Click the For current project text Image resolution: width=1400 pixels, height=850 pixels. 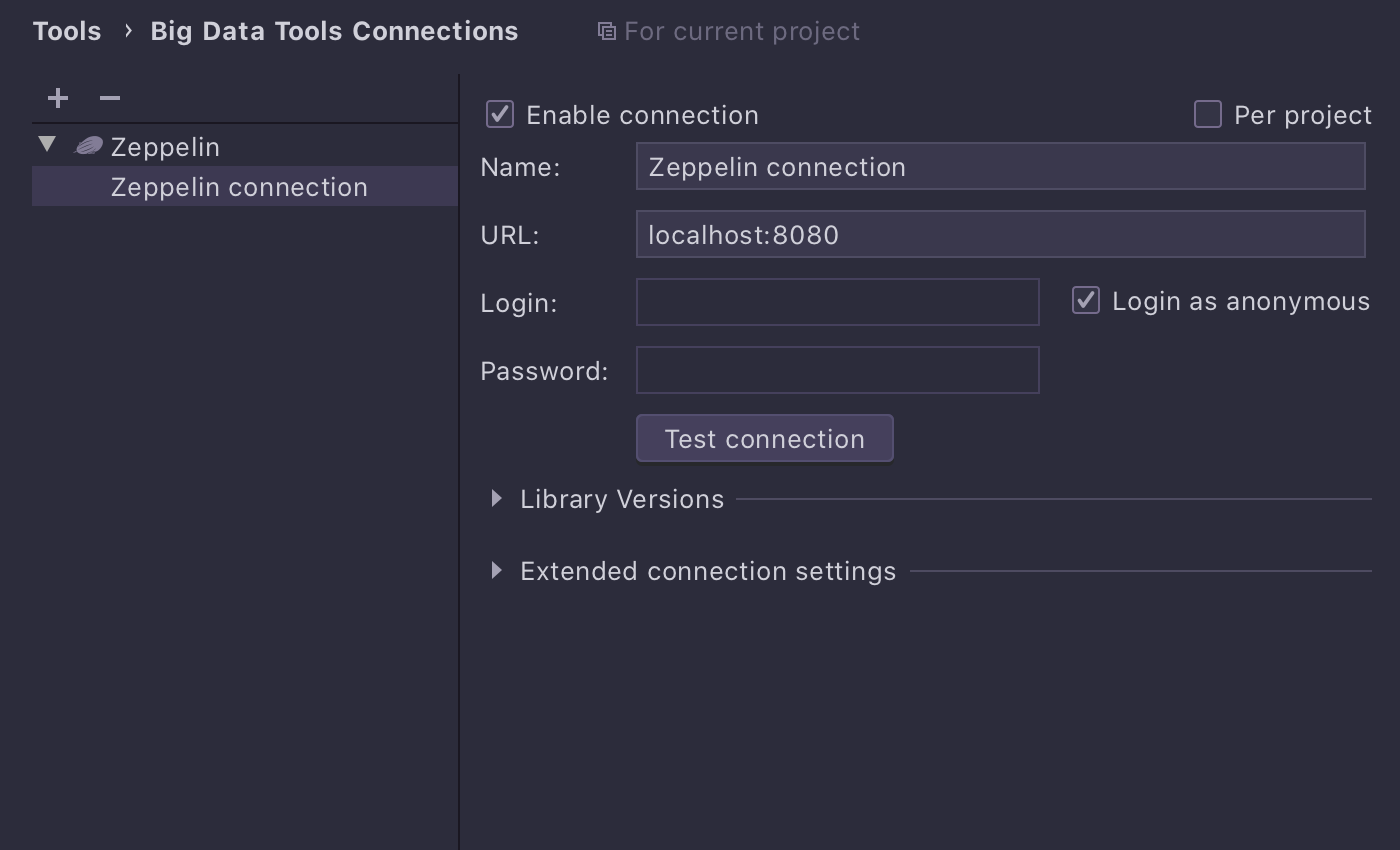pyautogui.click(x=742, y=32)
